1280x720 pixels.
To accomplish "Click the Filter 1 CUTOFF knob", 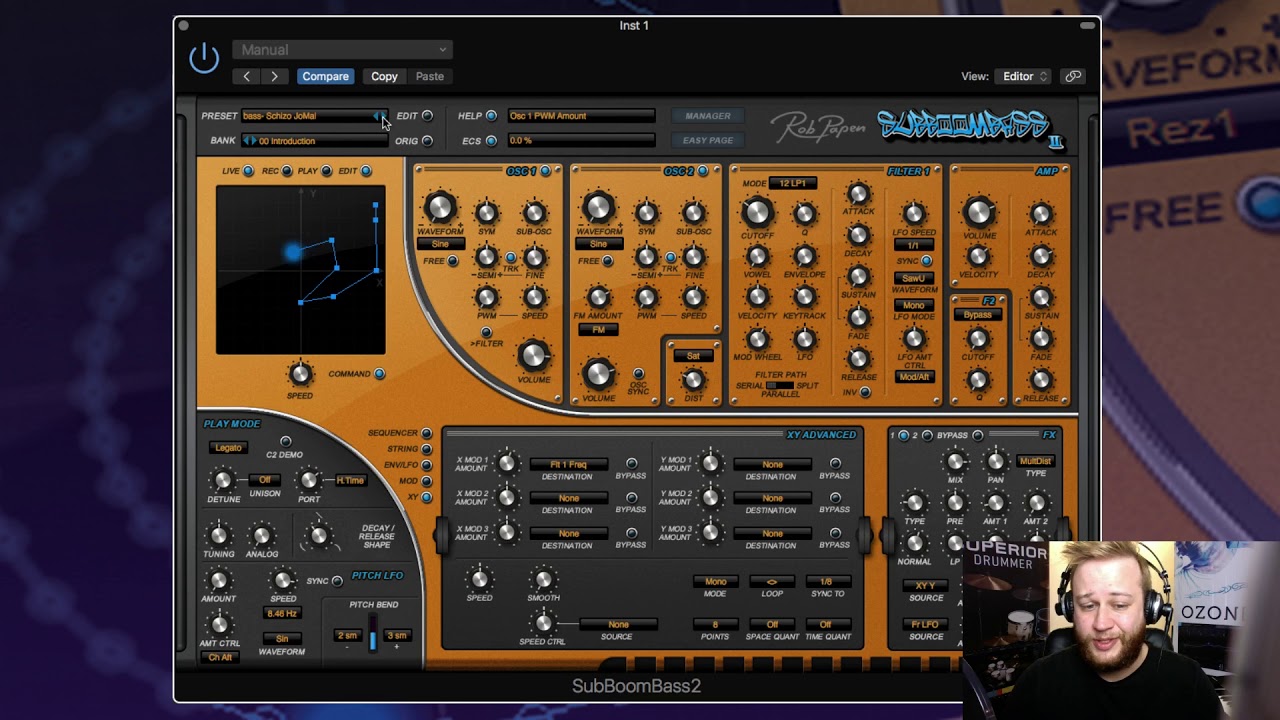I will [757, 212].
